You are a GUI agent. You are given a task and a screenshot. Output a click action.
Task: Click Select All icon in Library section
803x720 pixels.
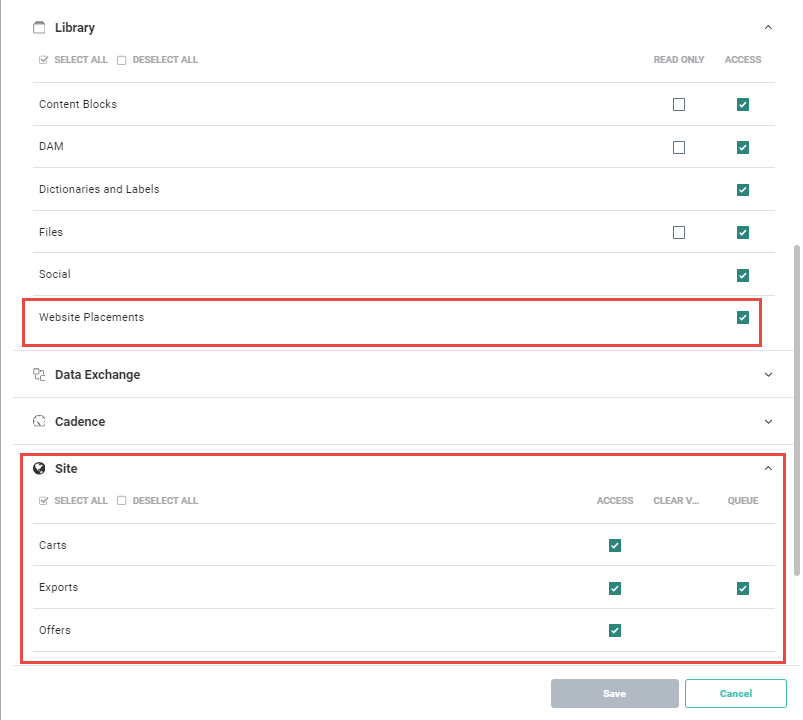[x=44, y=60]
